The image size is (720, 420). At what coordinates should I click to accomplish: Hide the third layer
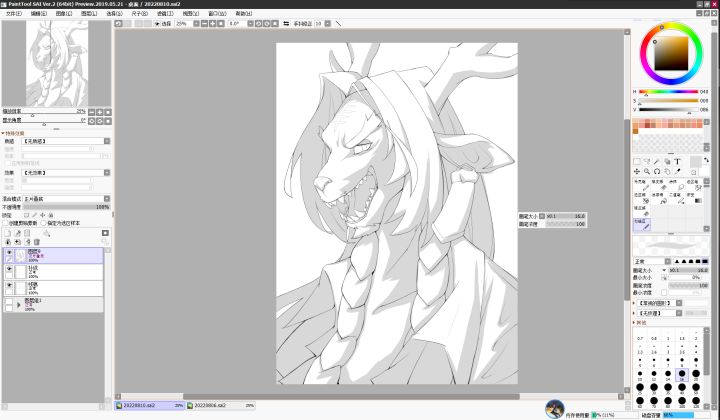tap(9, 285)
